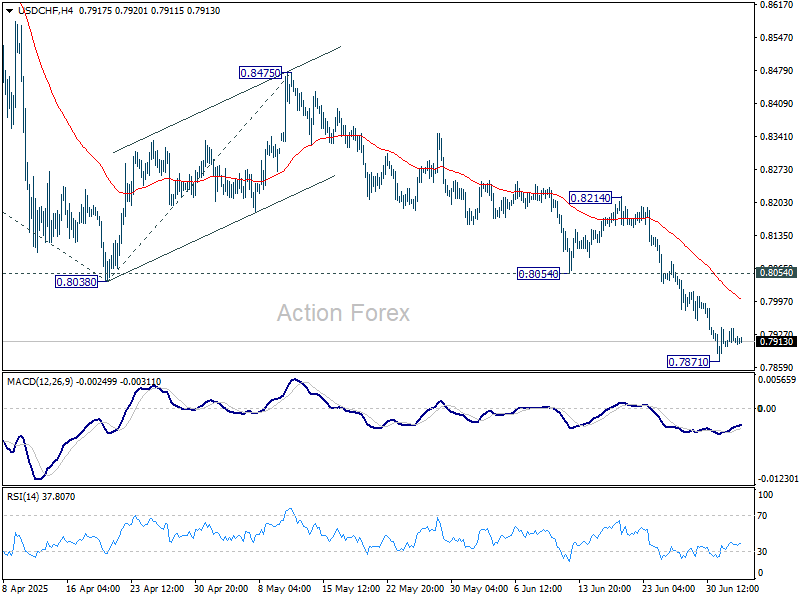This screenshot has width=800, height=600.
Task: Select the RSI(14) 37.8070 indicator label
Action: 41,496
